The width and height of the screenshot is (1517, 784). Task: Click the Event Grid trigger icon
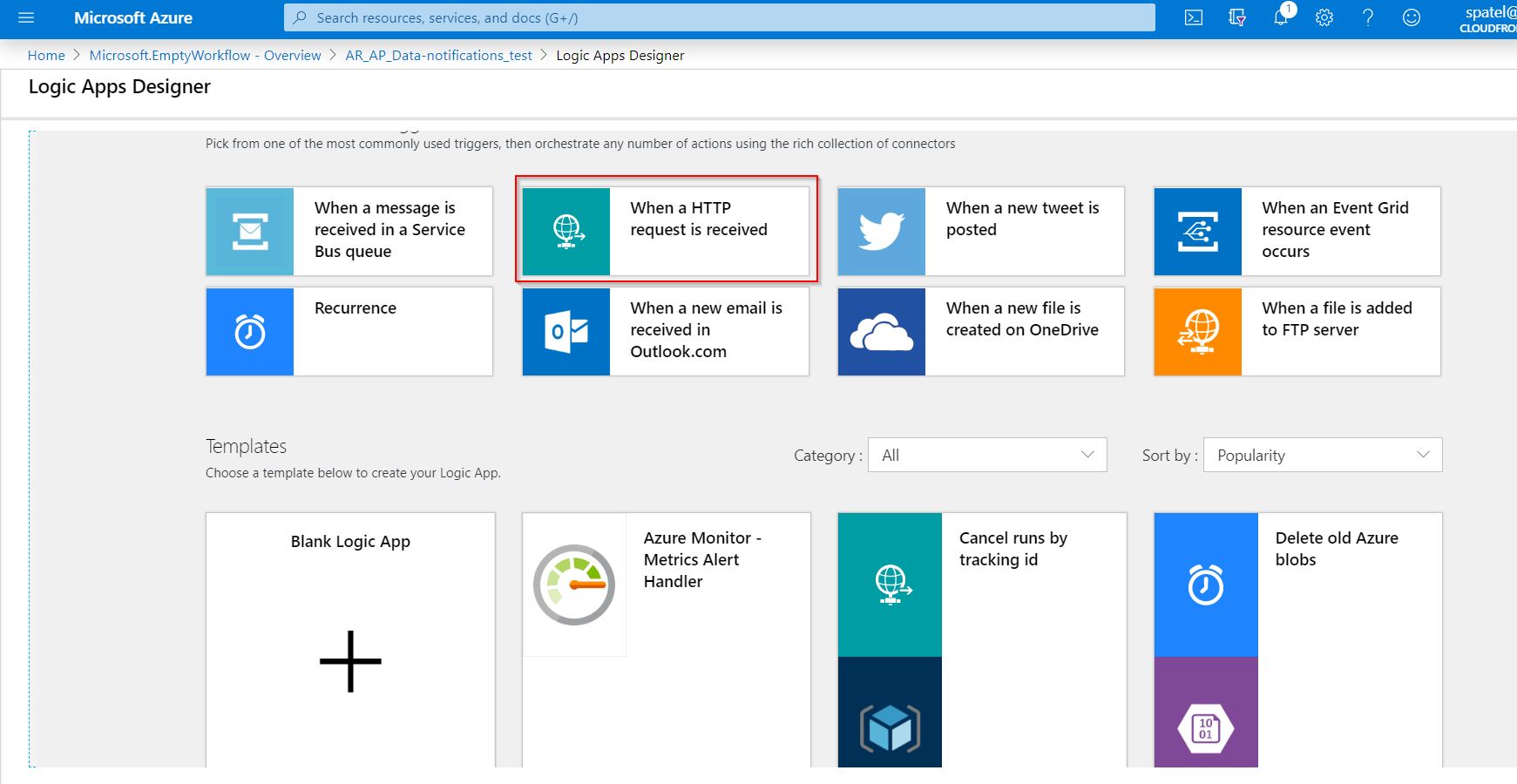[x=1198, y=232]
